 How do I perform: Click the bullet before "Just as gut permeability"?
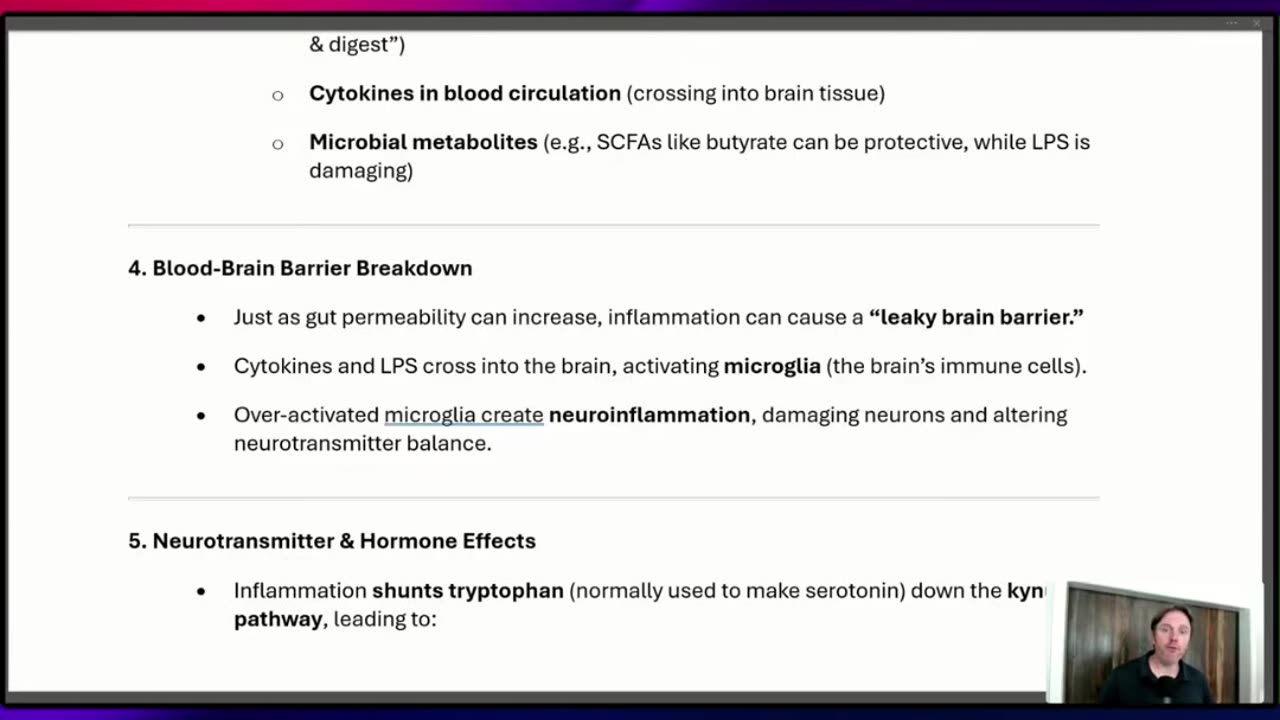[201, 318]
